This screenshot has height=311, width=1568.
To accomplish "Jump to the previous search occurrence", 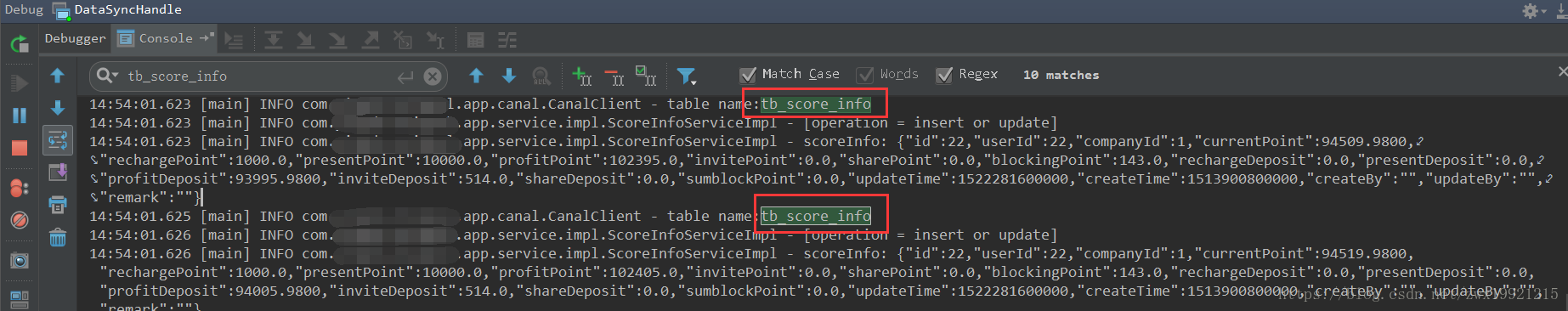I will (x=477, y=76).
